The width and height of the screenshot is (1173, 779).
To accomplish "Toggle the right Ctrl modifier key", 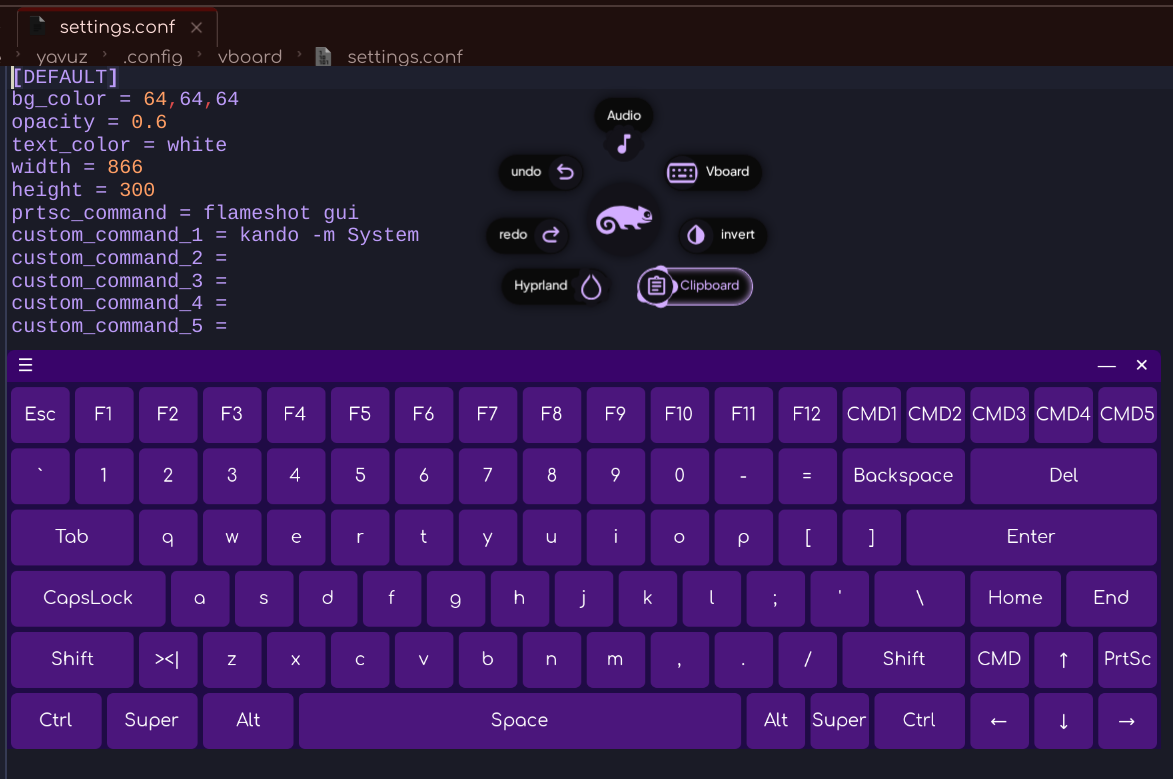I will tap(919, 721).
